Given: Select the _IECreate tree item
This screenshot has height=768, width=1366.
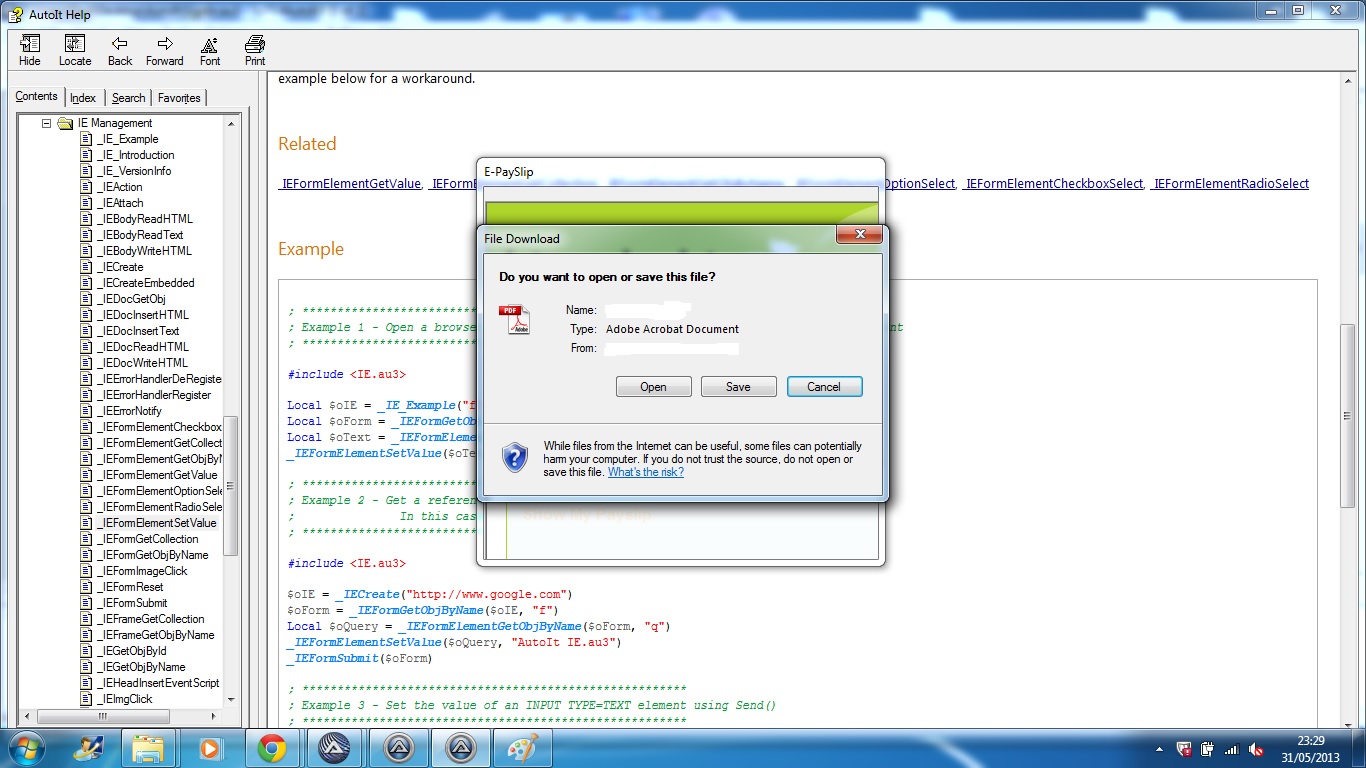Looking at the screenshot, I should [120, 267].
